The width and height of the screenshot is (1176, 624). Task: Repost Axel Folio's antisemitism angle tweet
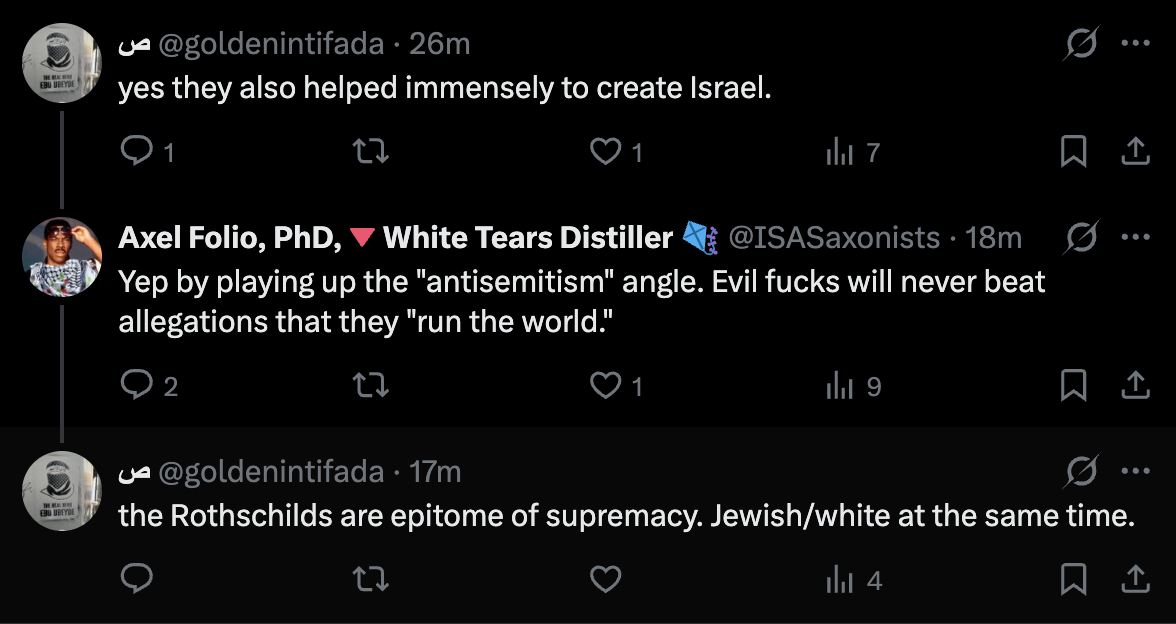[371, 385]
